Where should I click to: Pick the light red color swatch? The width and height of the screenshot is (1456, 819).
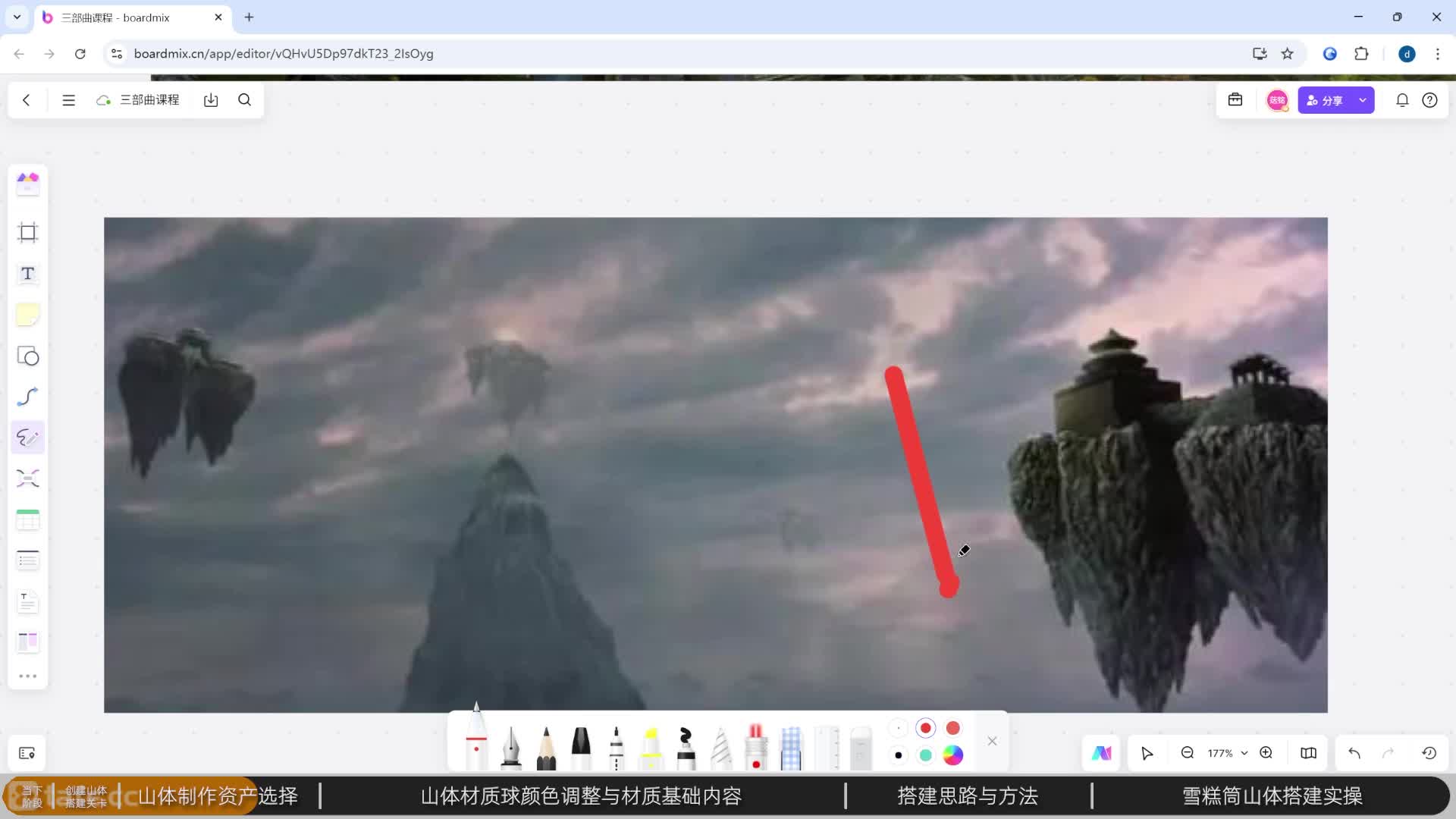[953, 728]
